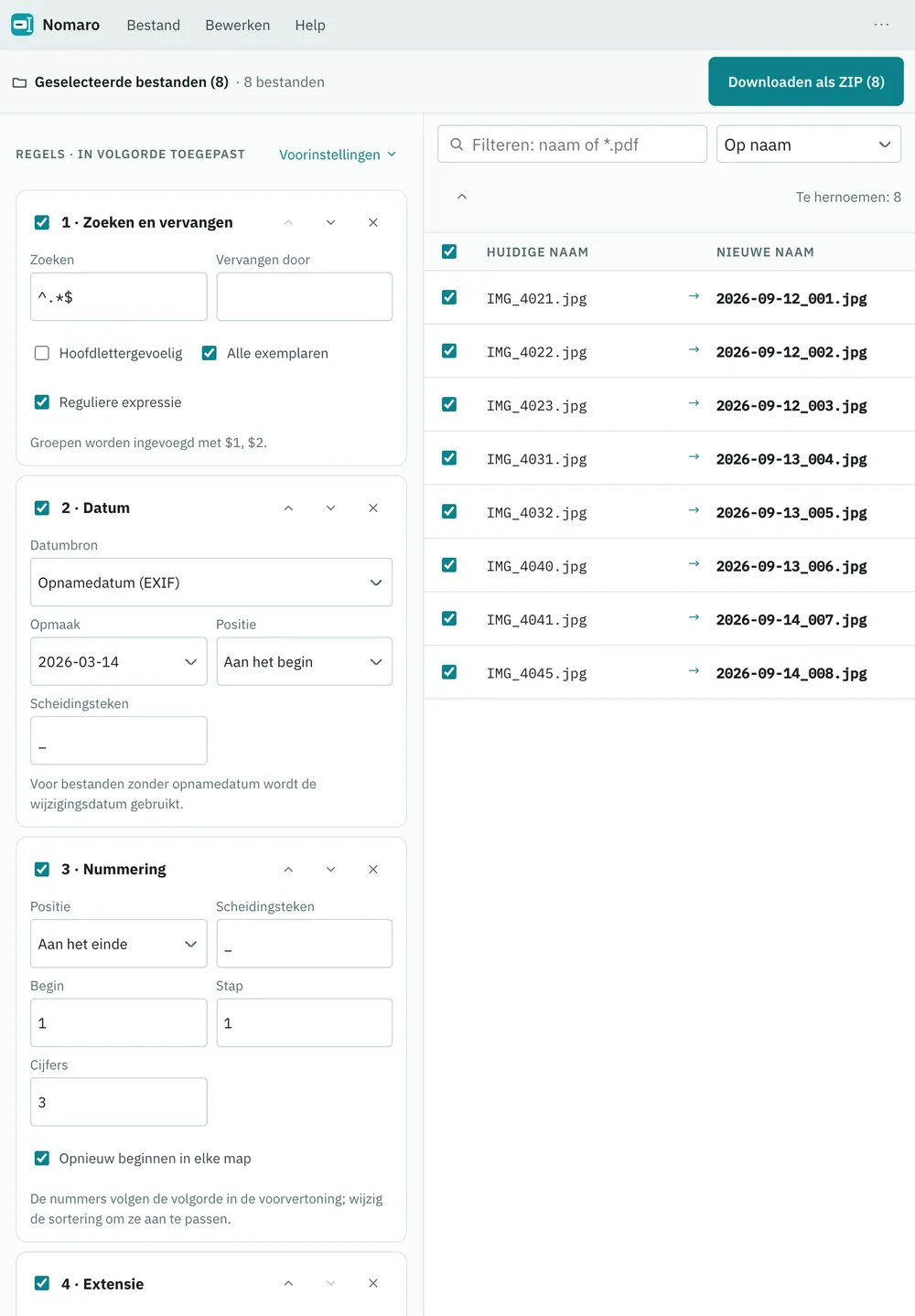Open the Op naam sort dropdown

coord(809,144)
